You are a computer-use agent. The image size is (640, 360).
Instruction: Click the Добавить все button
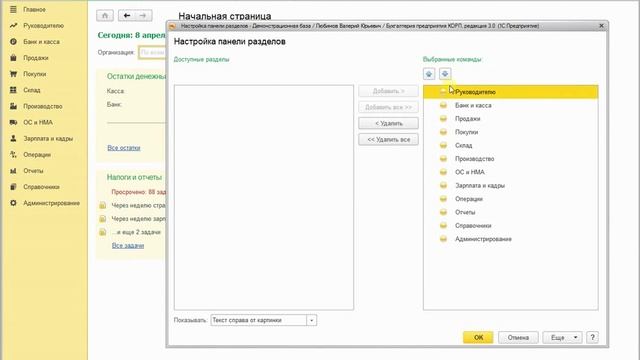389,107
